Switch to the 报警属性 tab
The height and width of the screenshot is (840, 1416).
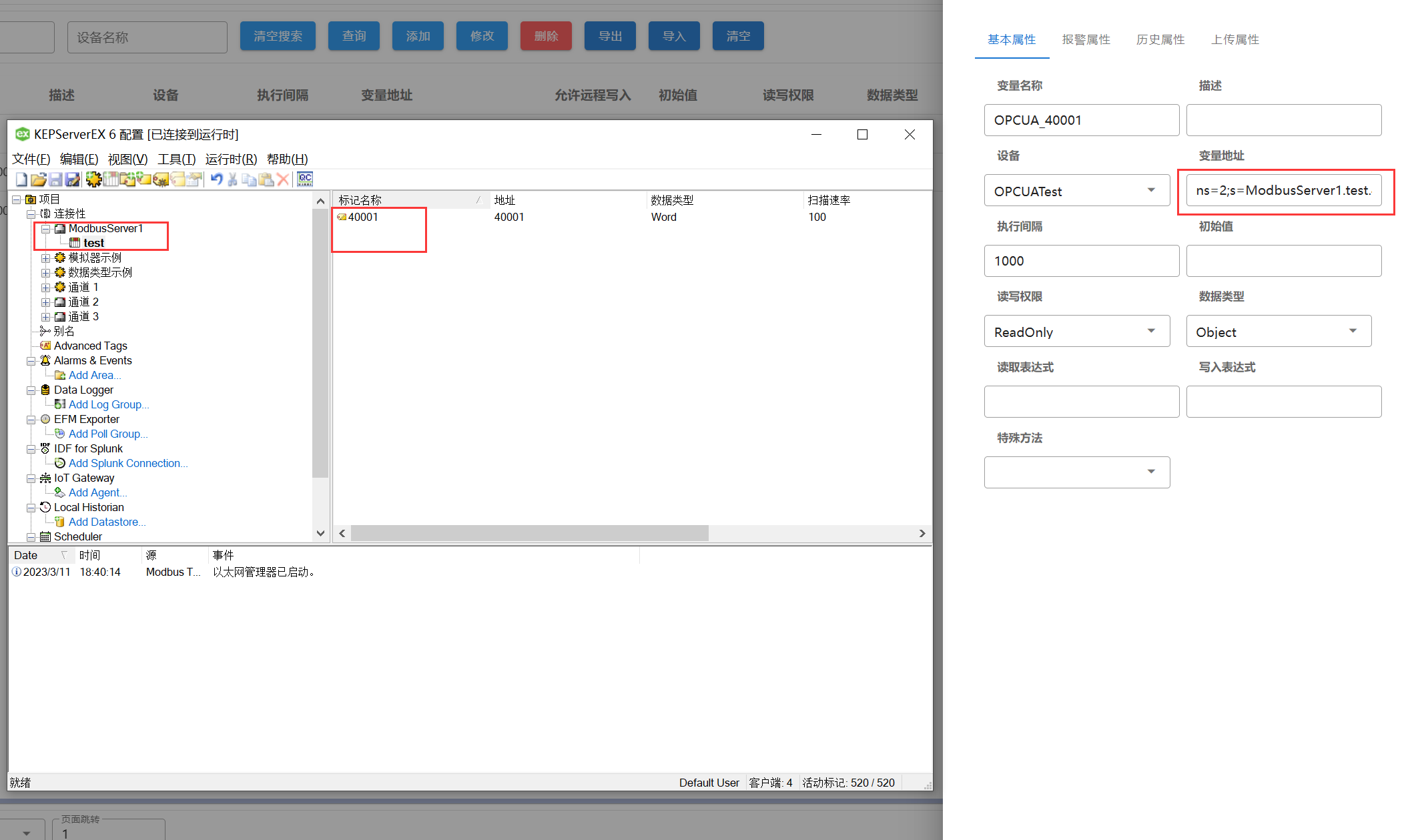(1086, 40)
